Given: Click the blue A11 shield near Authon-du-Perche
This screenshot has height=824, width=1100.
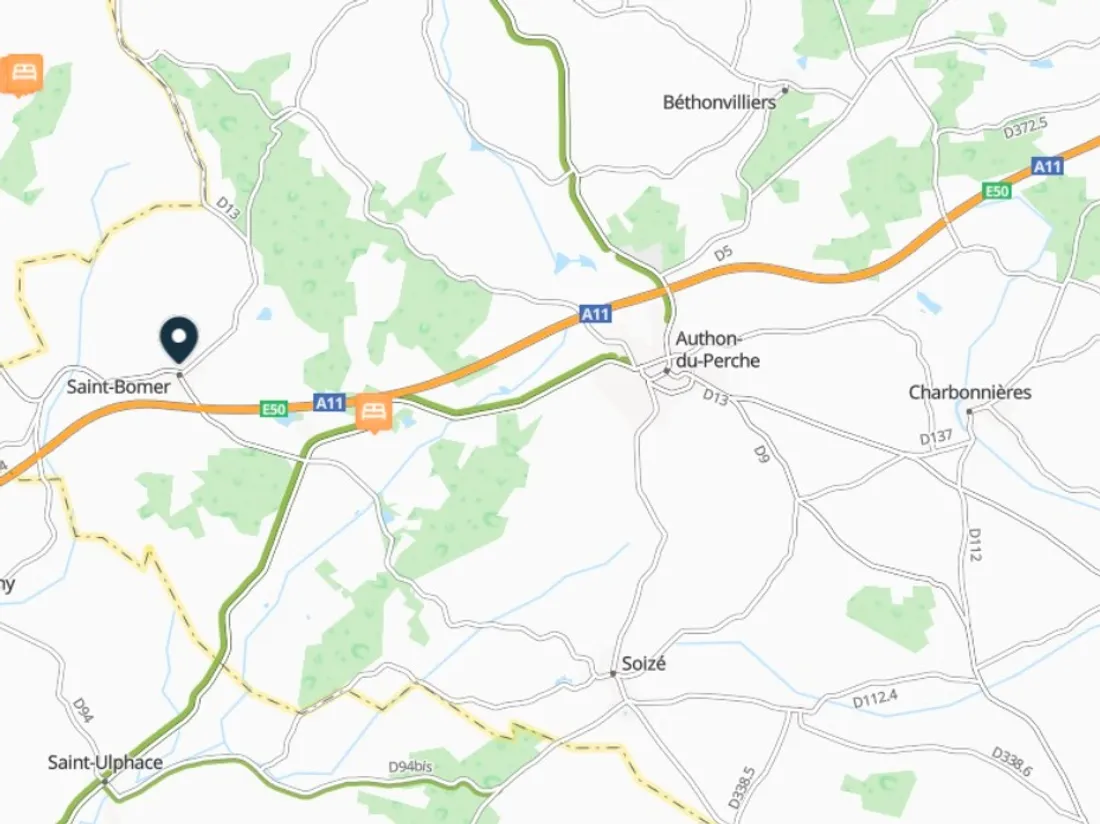Looking at the screenshot, I should coord(596,313).
